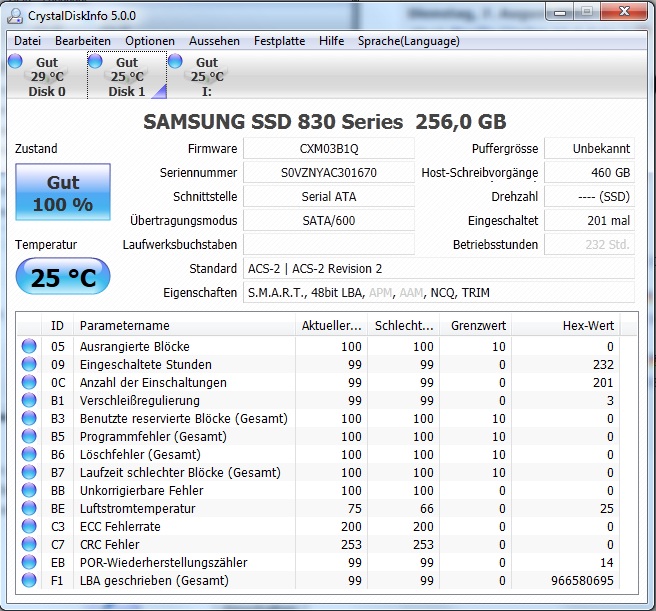Click status orb of Programmfehler row

(x=29, y=436)
